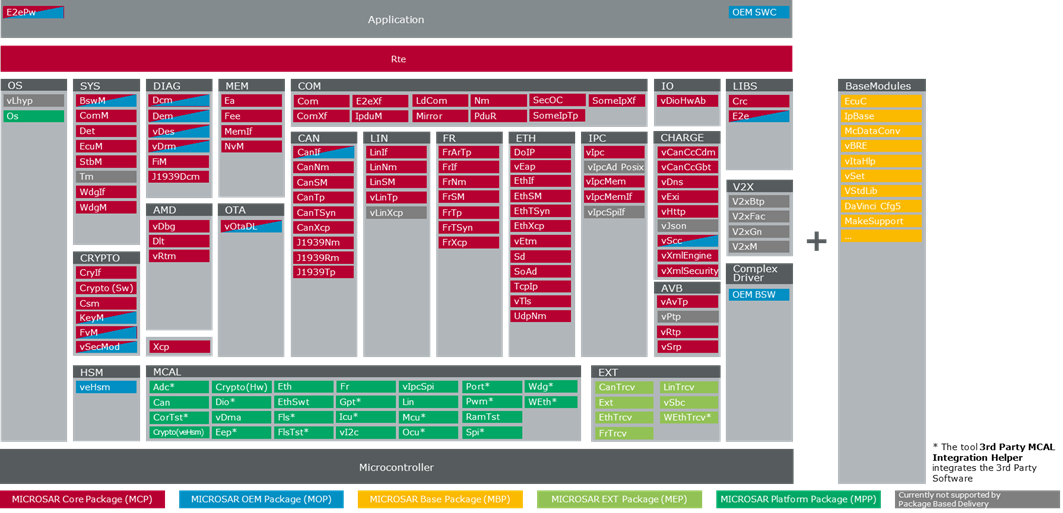Select the J1939Tp module

pyautogui.click(x=324, y=272)
